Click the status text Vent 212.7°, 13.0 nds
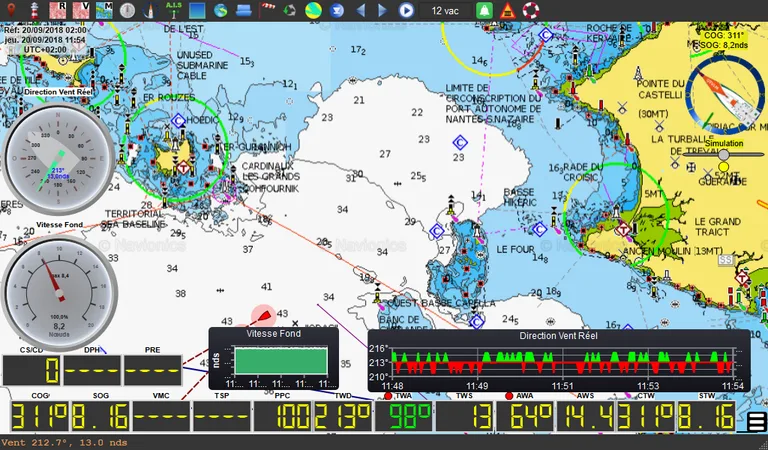This screenshot has width=768, height=450. (64, 443)
